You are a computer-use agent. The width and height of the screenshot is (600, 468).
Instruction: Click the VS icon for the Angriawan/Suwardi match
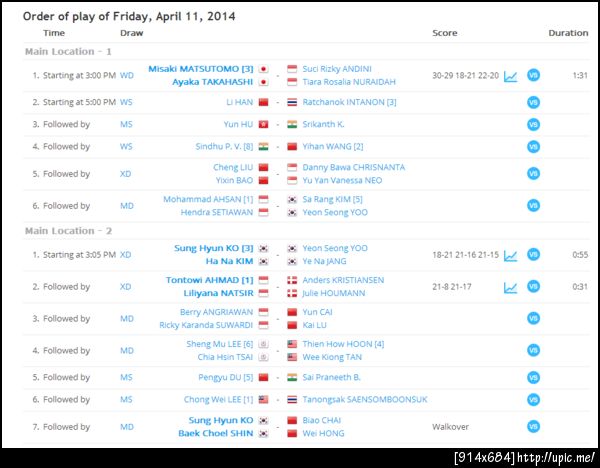pyautogui.click(x=533, y=319)
